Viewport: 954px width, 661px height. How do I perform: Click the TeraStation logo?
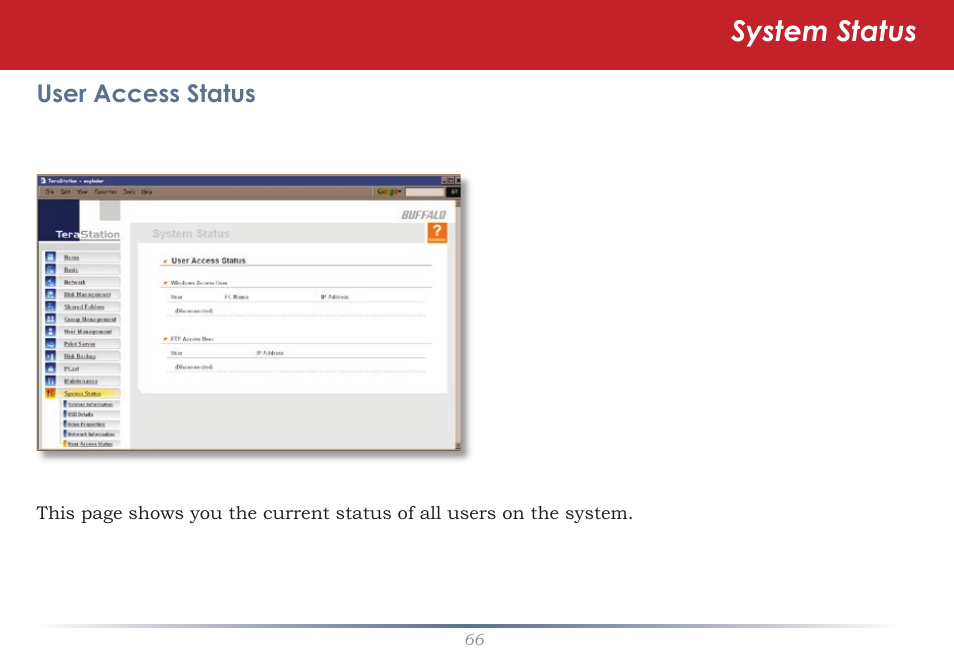coord(88,234)
